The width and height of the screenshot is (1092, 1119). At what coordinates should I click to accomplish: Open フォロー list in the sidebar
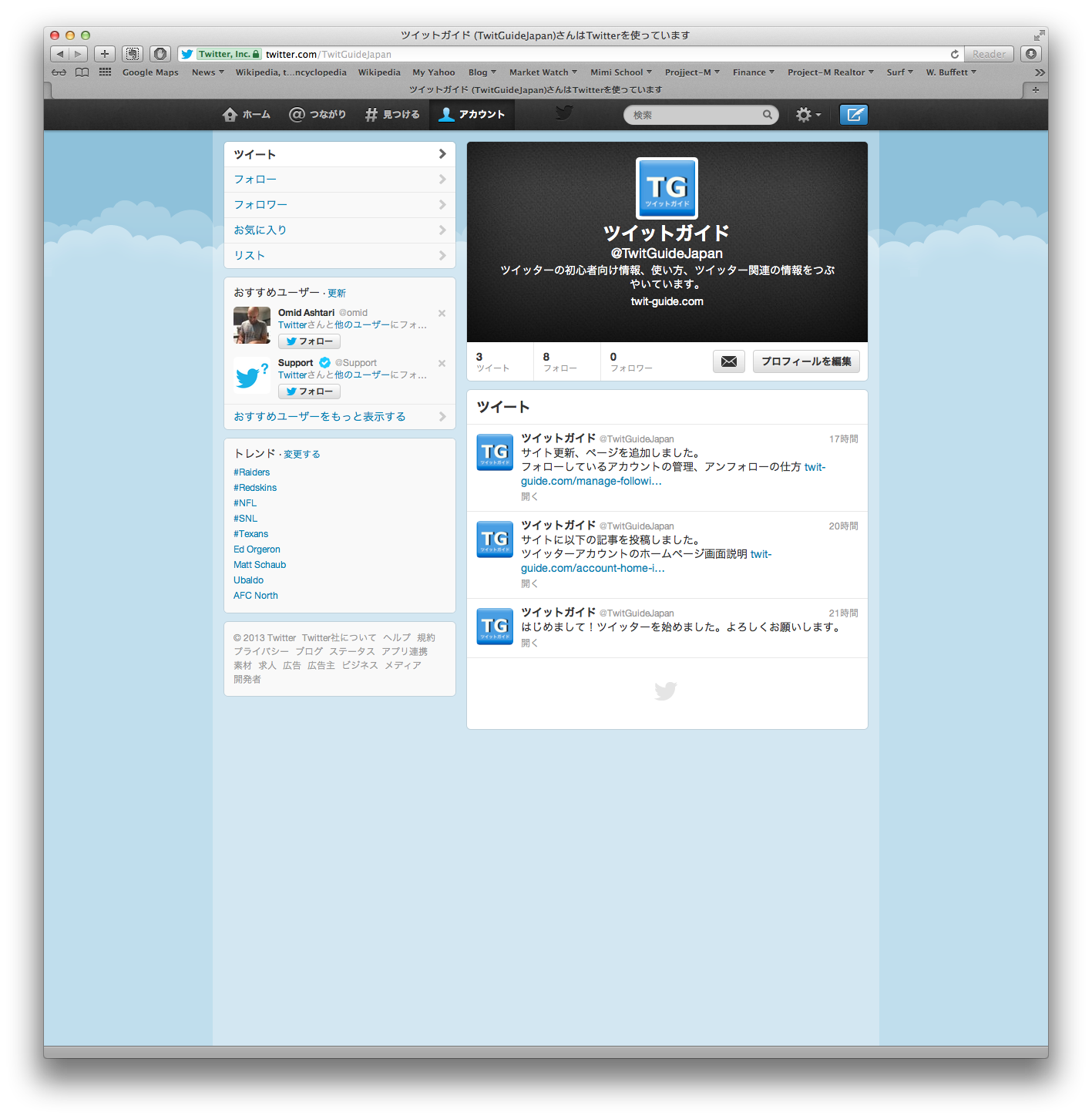[x=340, y=180]
